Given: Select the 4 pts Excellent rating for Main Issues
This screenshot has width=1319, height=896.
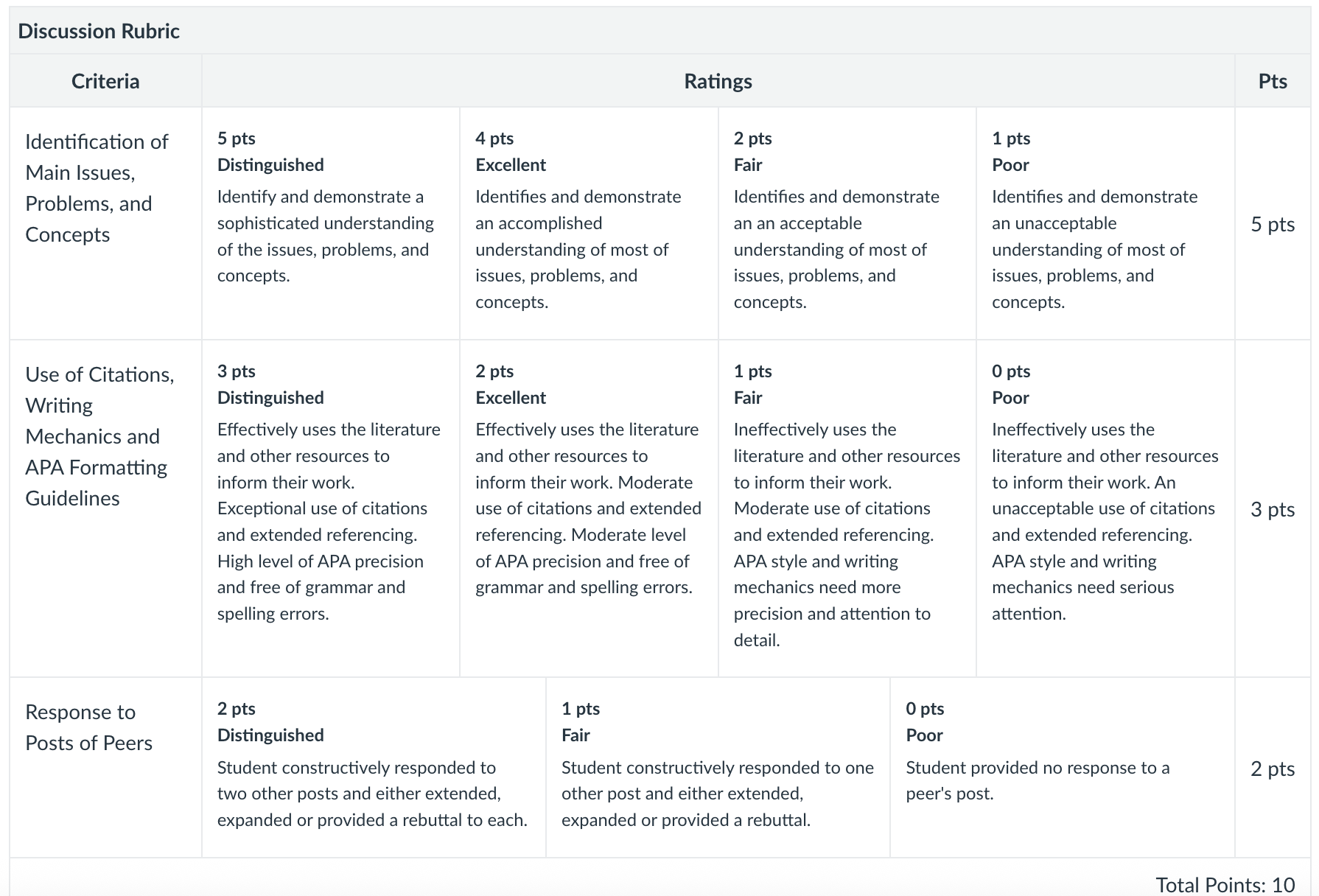Looking at the screenshot, I should 589,223.
